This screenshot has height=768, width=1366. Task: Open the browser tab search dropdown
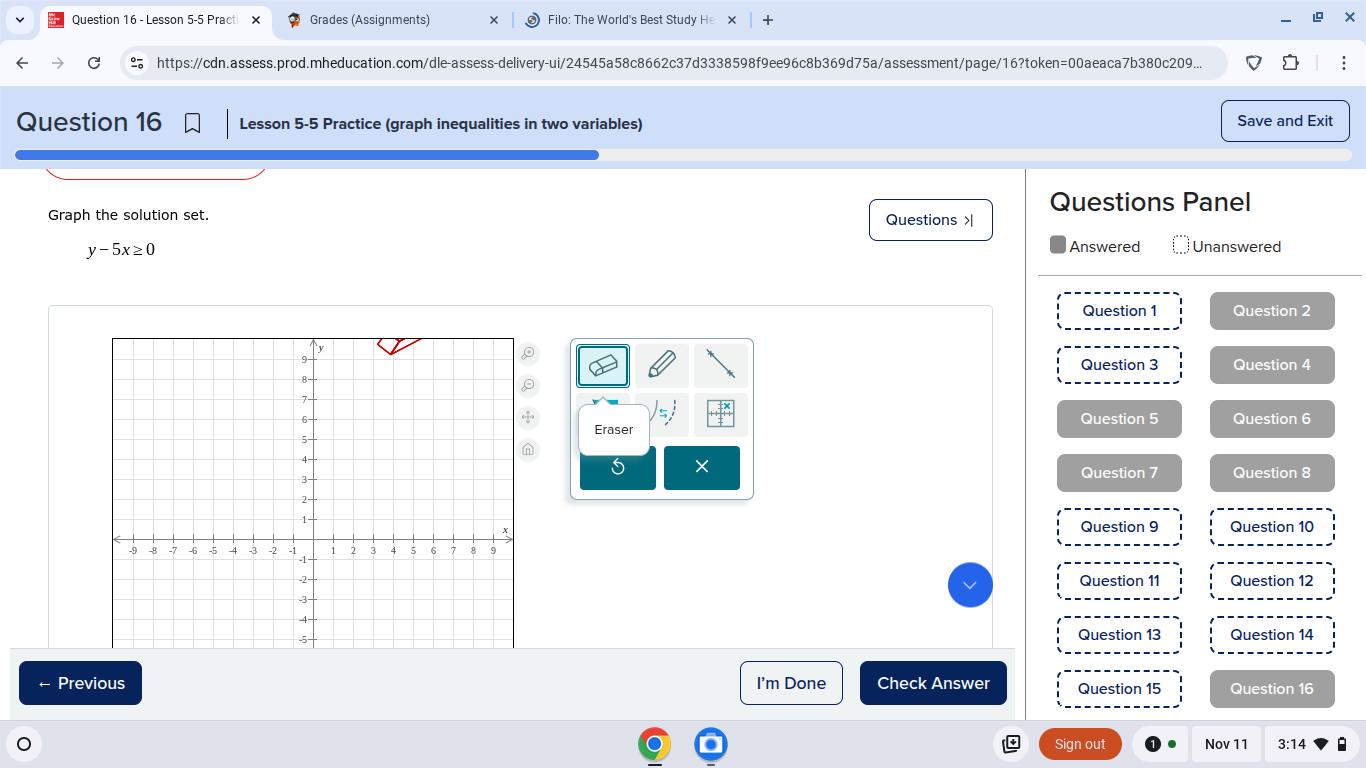[18, 19]
